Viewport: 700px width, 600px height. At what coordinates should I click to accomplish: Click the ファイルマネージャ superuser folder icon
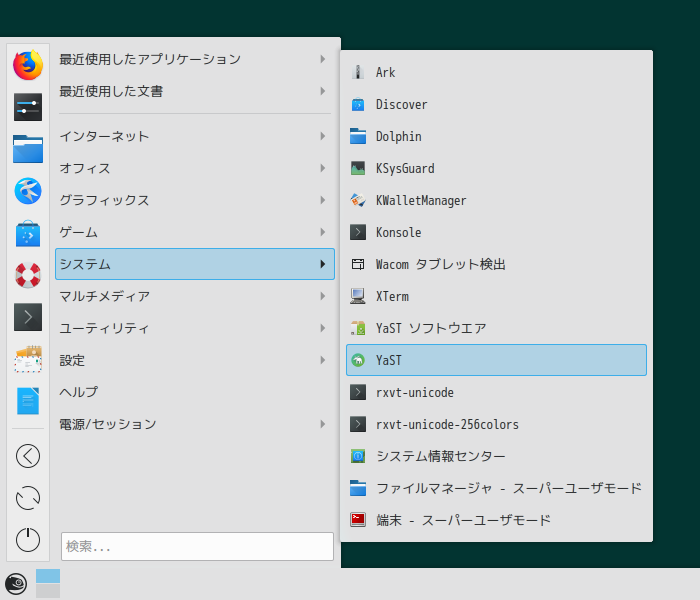358,488
